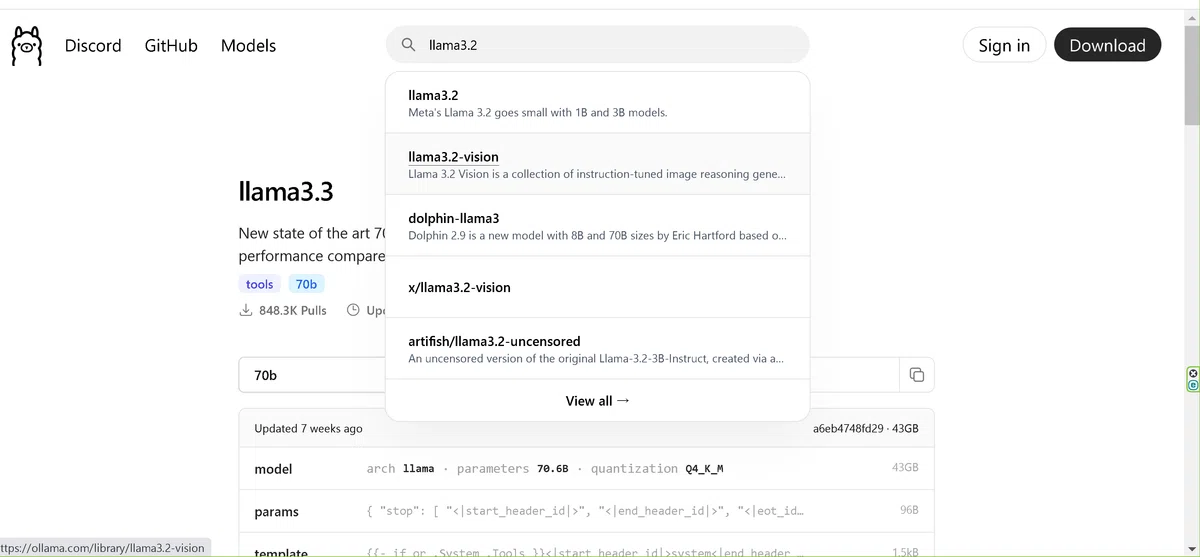Click the tools tag badge
This screenshot has width=1200, height=557.
point(259,284)
